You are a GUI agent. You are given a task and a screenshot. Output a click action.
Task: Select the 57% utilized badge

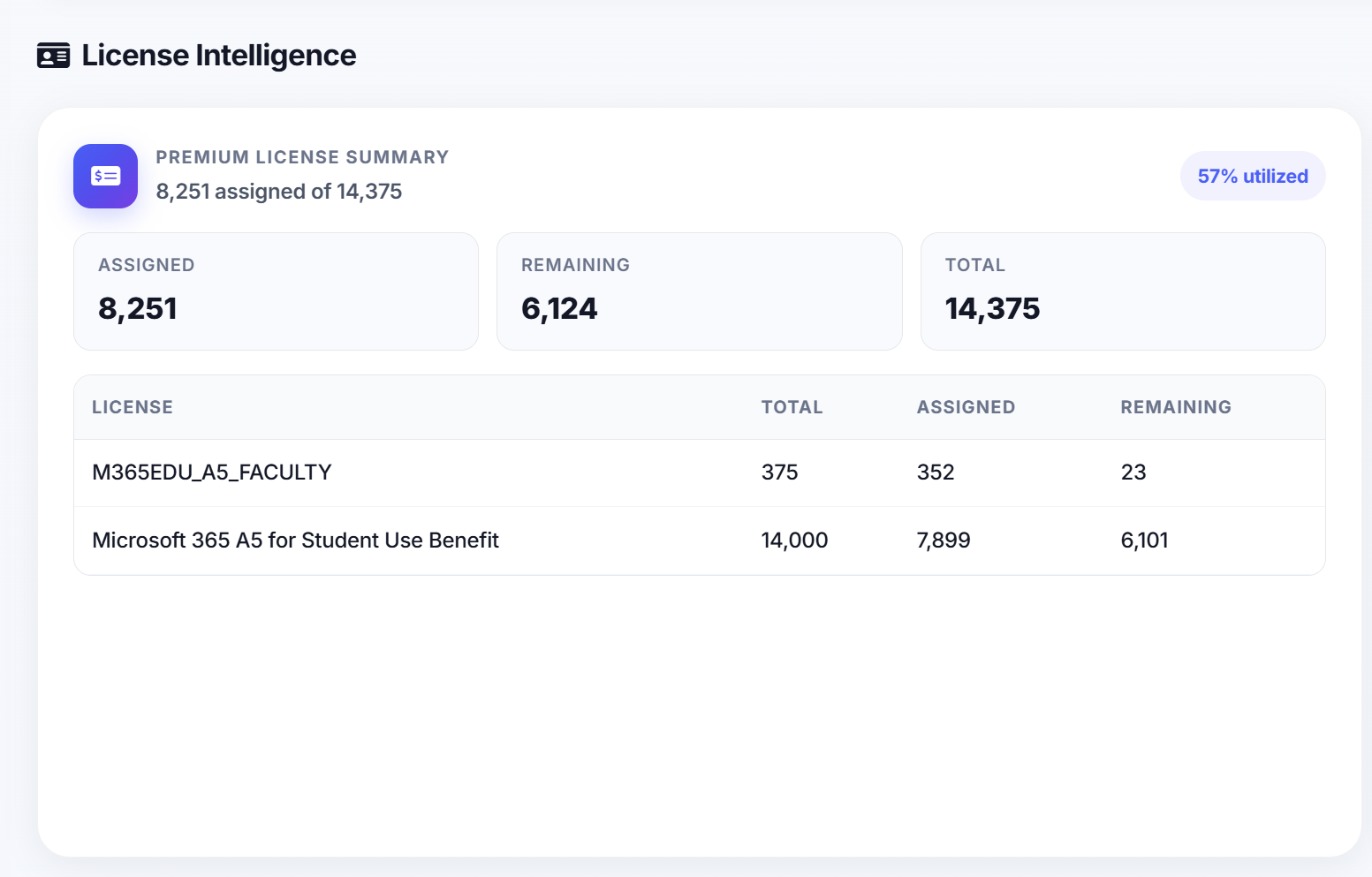point(1253,176)
